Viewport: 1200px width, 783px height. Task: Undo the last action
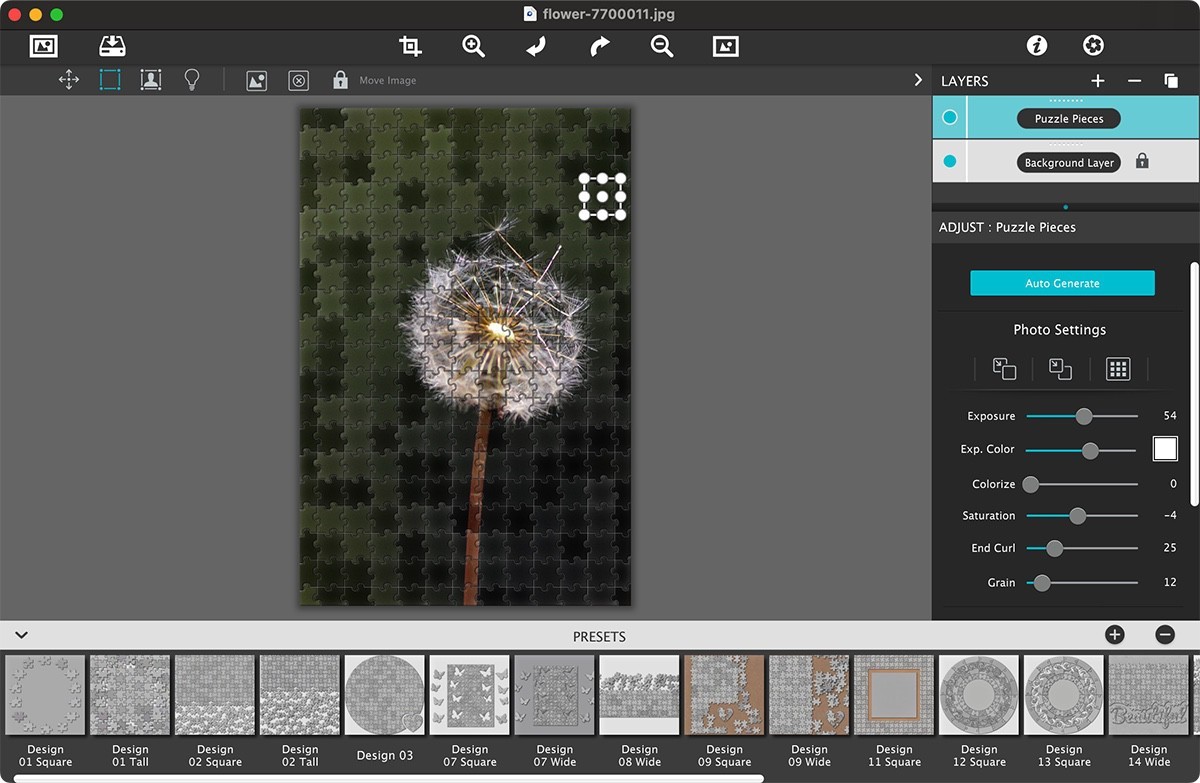tap(535, 46)
